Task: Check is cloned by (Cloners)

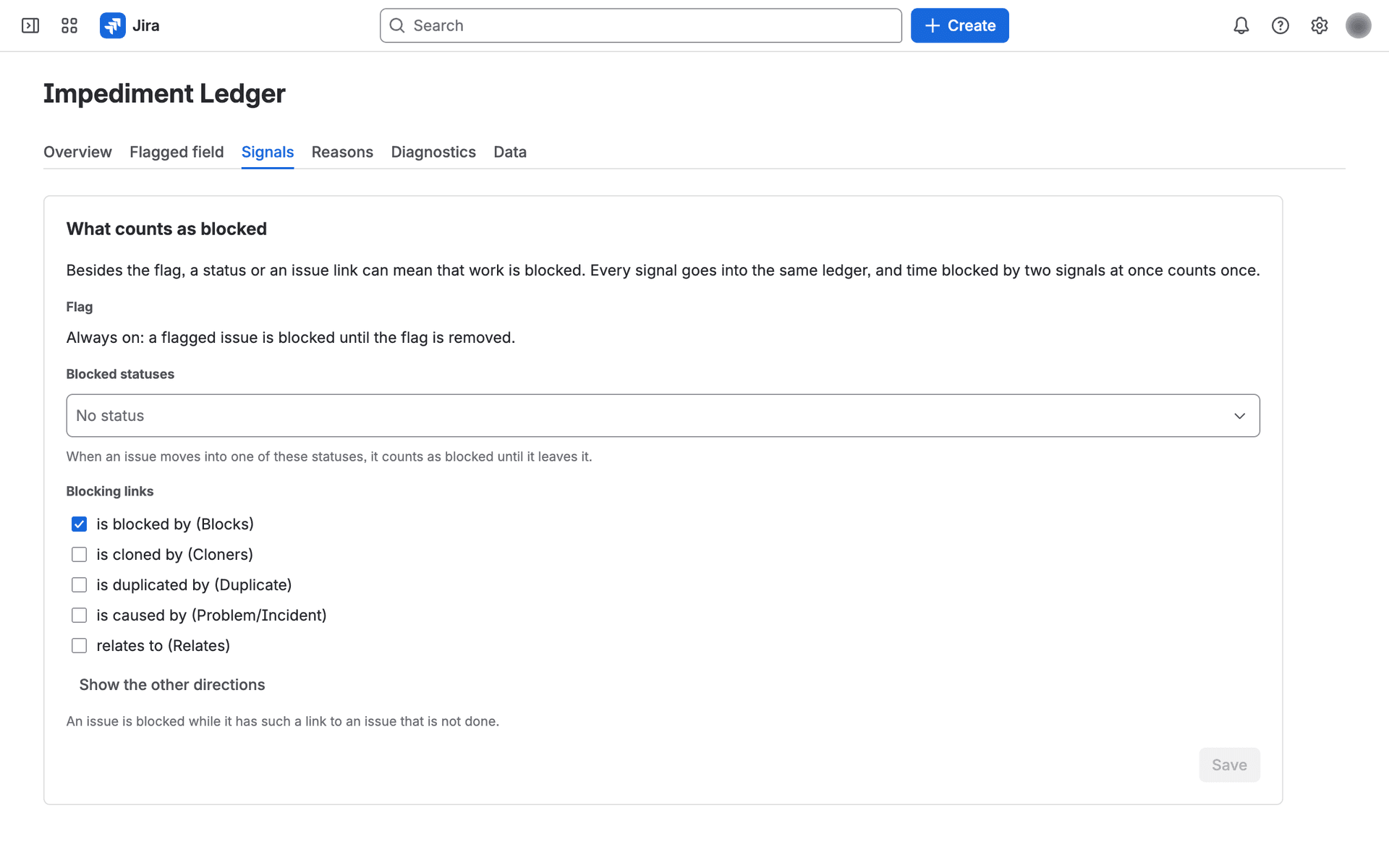Action: click(x=80, y=555)
